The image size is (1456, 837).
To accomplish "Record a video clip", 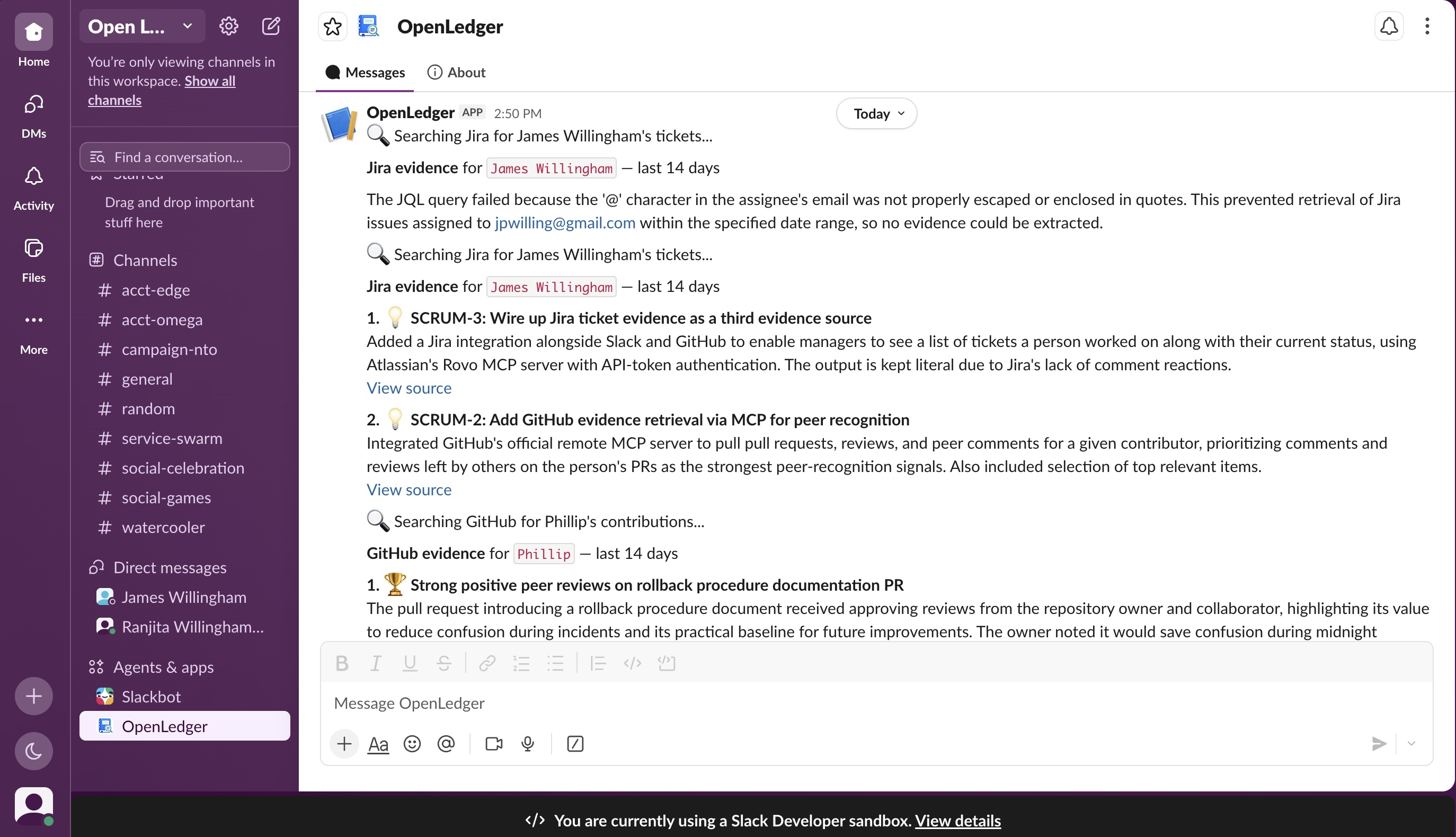I will (494, 744).
